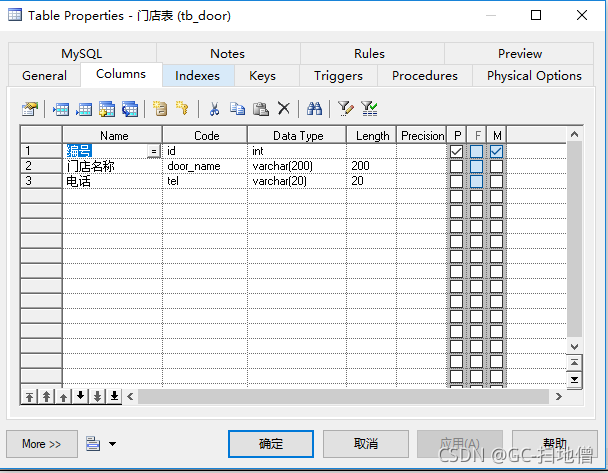Viewport: 608px width, 473px height.
Task: Click the Create Key toolbar icon
Action: 182,109
